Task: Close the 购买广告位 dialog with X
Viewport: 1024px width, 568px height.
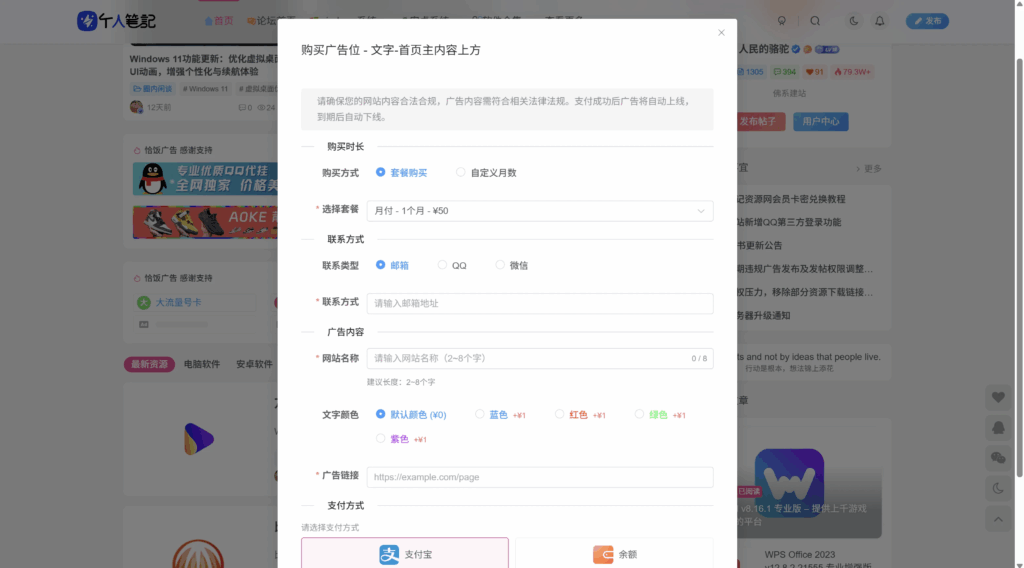Action: click(721, 33)
